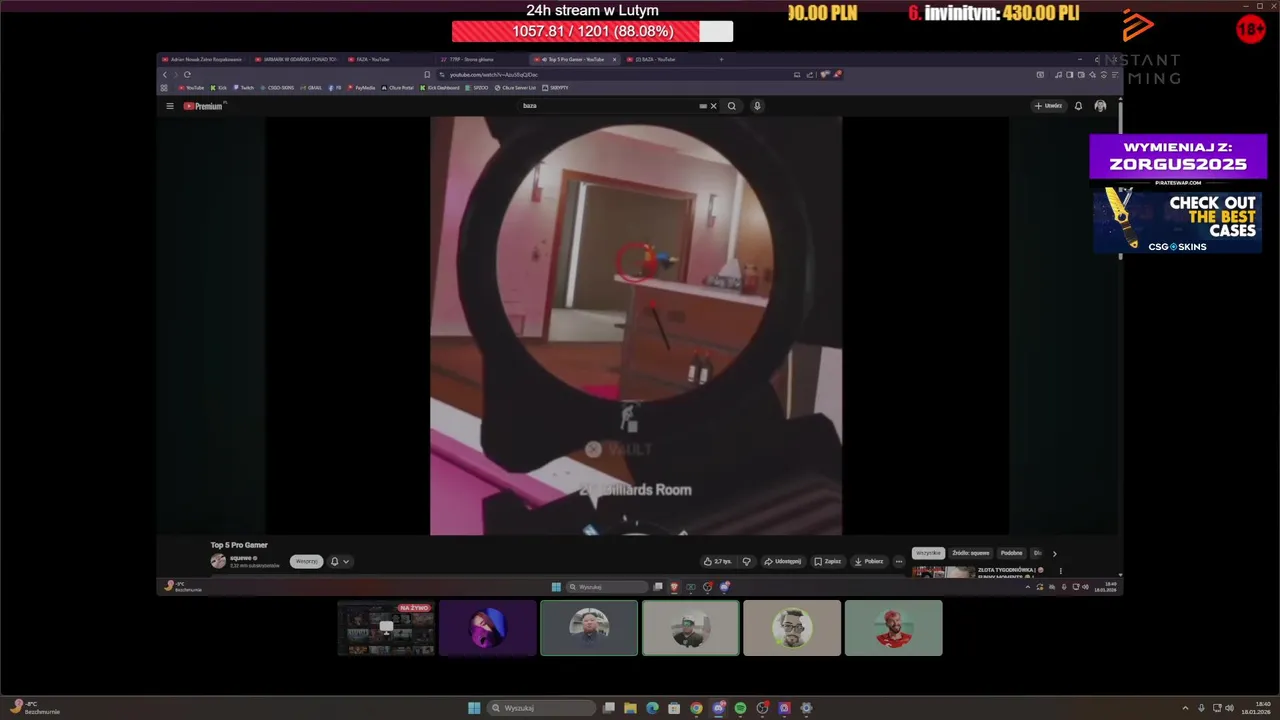Show hidden system tray icons chevron
This screenshot has height=720, width=1280.
tap(1185, 708)
